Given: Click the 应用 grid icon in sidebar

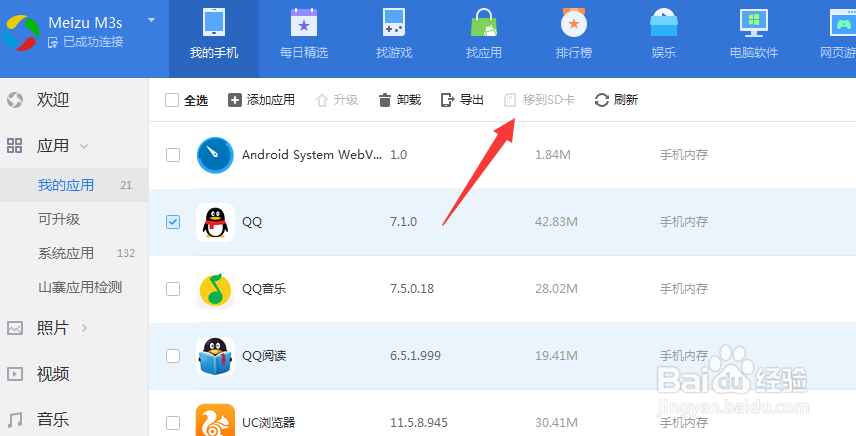Looking at the screenshot, I should coord(15,146).
